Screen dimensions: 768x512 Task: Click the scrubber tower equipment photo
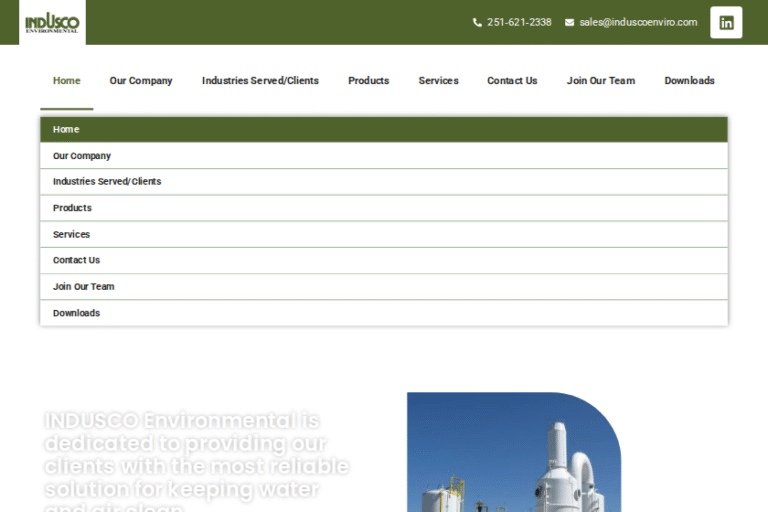513,455
